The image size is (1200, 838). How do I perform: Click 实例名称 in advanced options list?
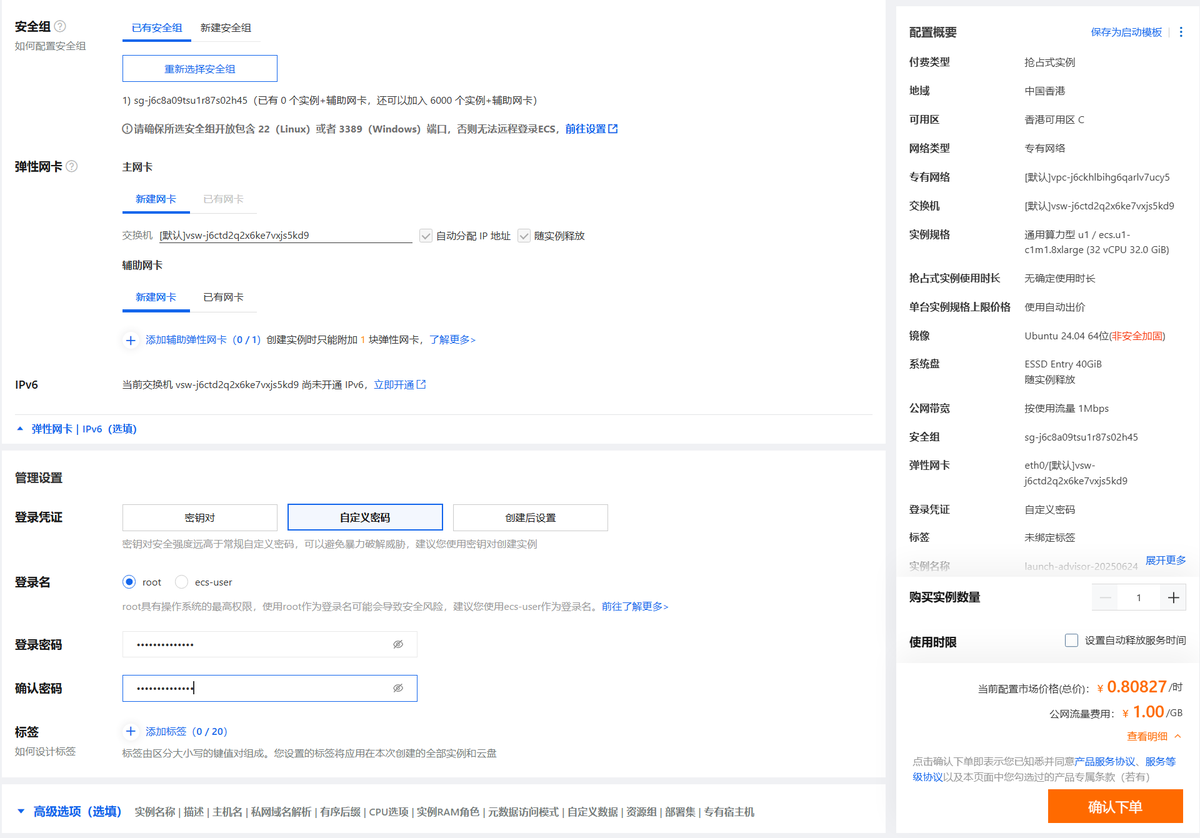[x=155, y=812]
